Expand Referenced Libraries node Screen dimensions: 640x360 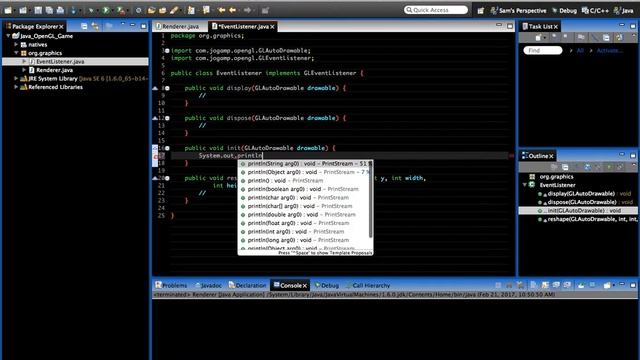tap(16, 87)
